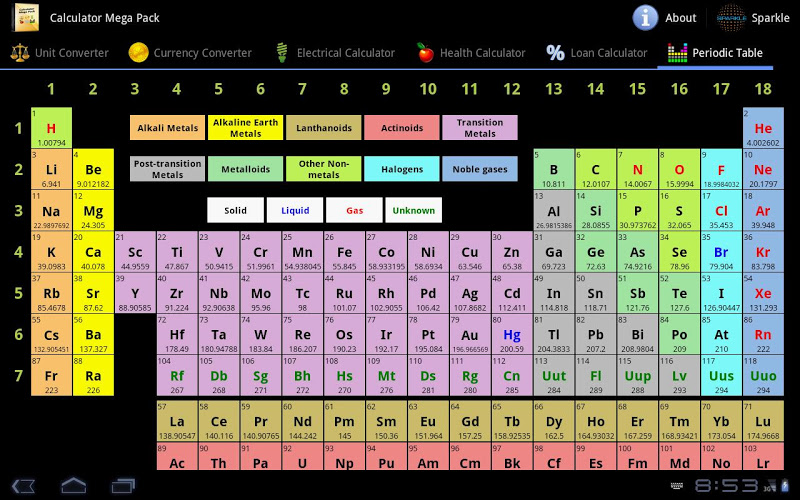Image resolution: width=800 pixels, height=500 pixels.
Task: Tap the gold coin Currency Converter icon
Action: pos(138,53)
